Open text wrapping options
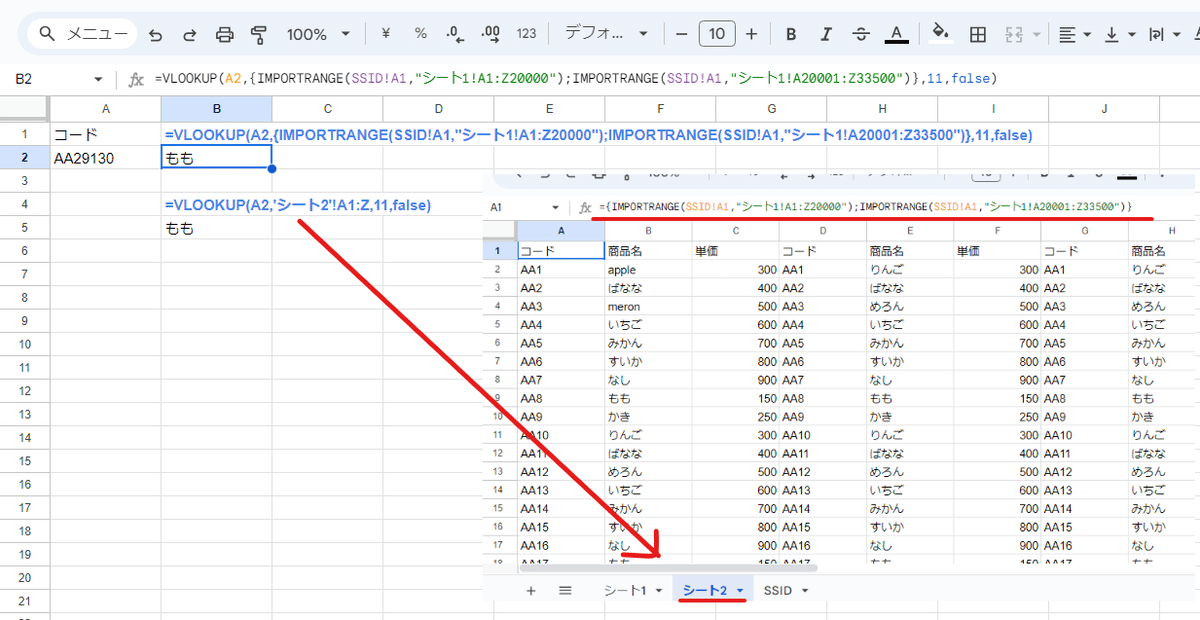 coord(1164,34)
